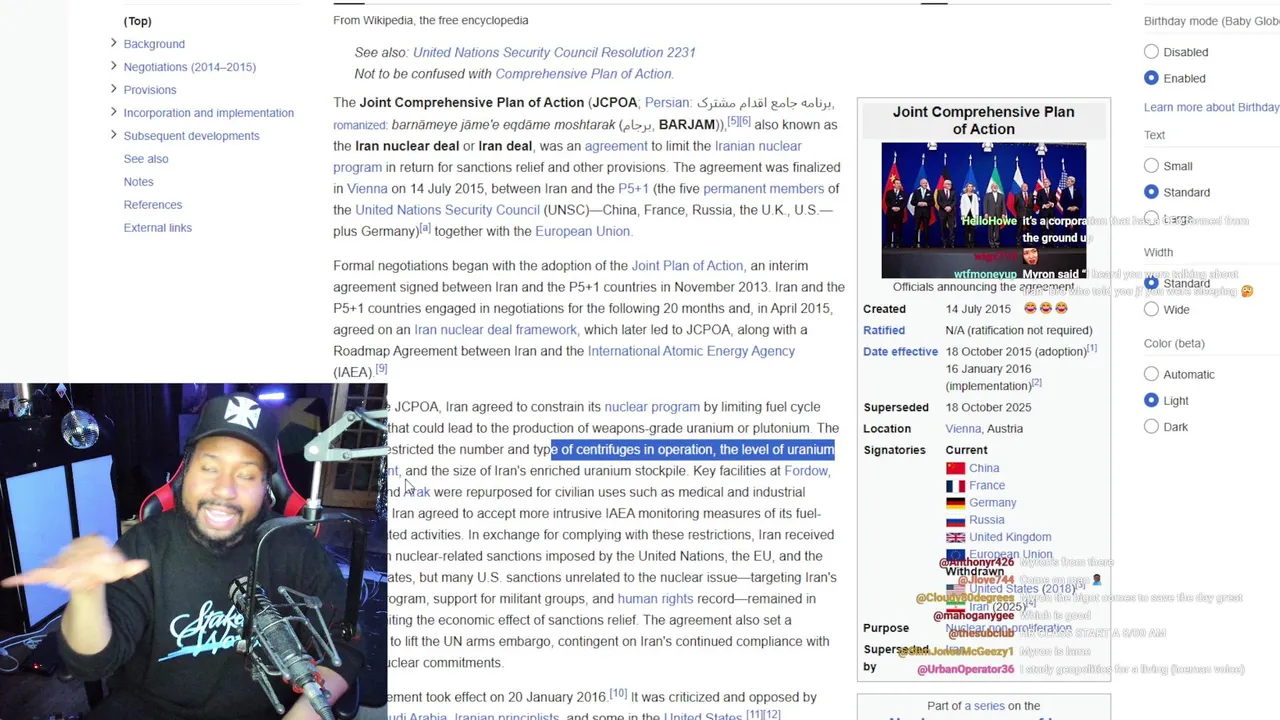Select Enabled for Birthday mode

click(1151, 78)
